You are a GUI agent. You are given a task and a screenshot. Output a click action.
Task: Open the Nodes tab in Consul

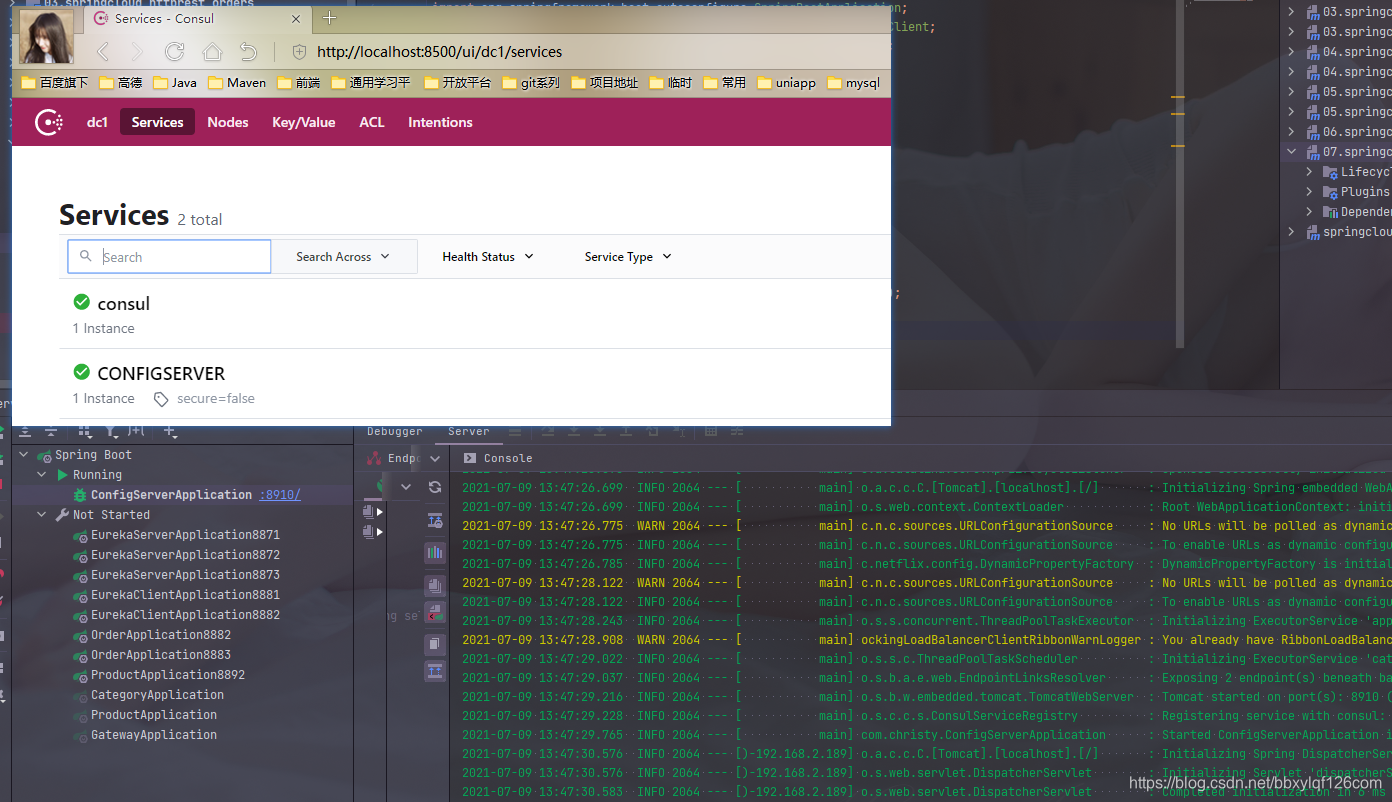click(x=228, y=122)
